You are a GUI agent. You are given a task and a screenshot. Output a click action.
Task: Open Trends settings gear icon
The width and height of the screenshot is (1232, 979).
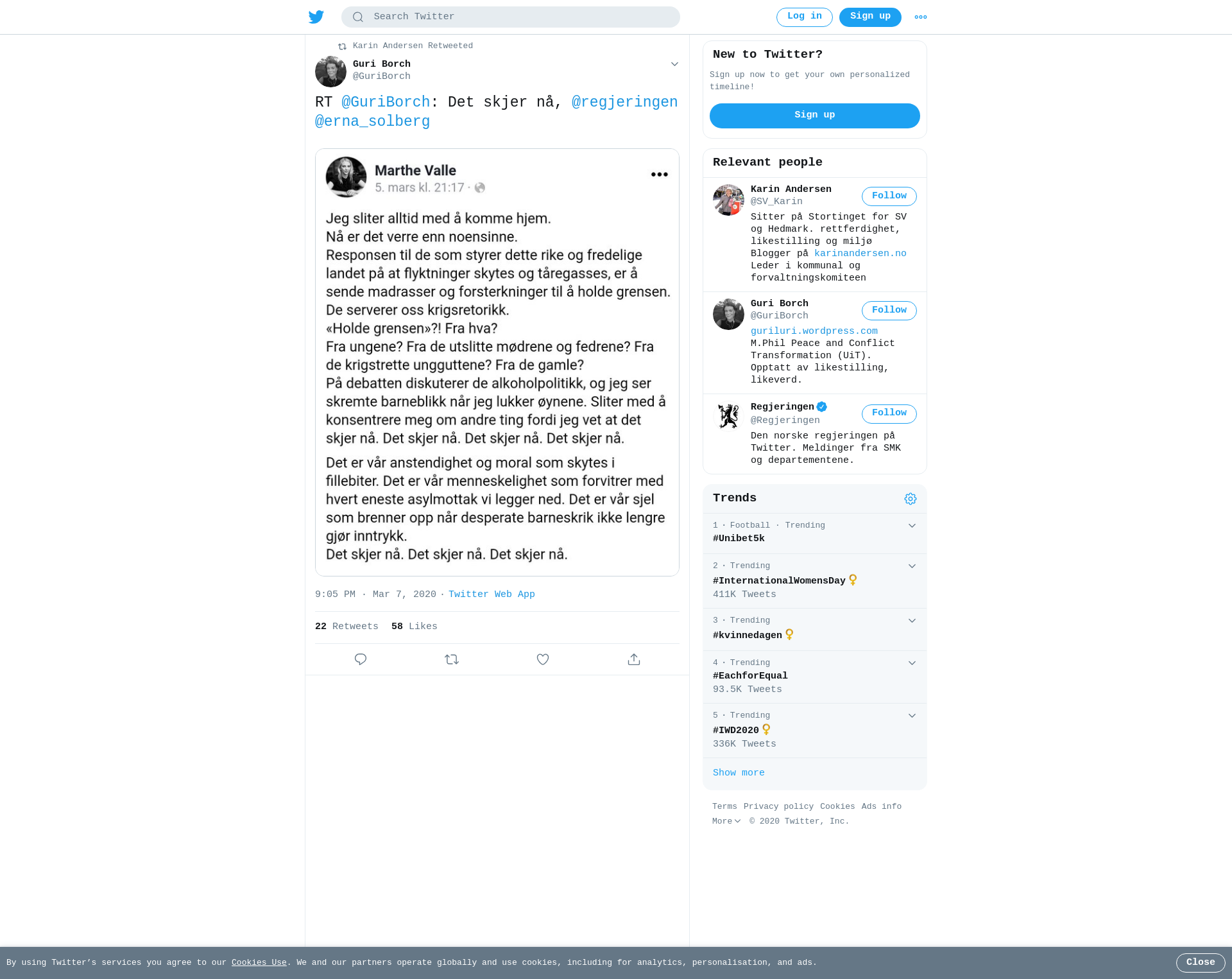(911, 499)
